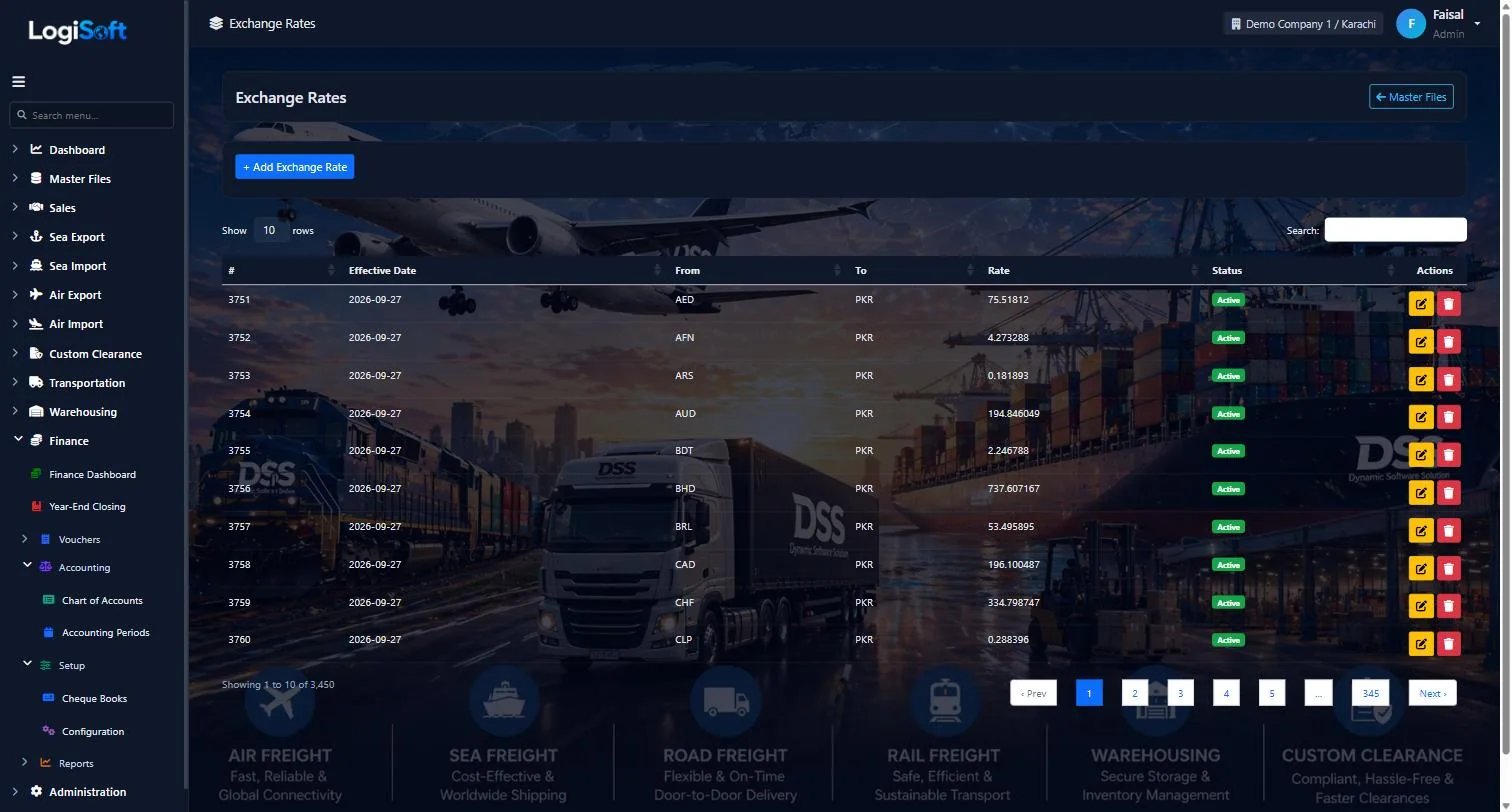The height and width of the screenshot is (812, 1512).
Task: Open the Warehousing menu item
Action: 82,412
